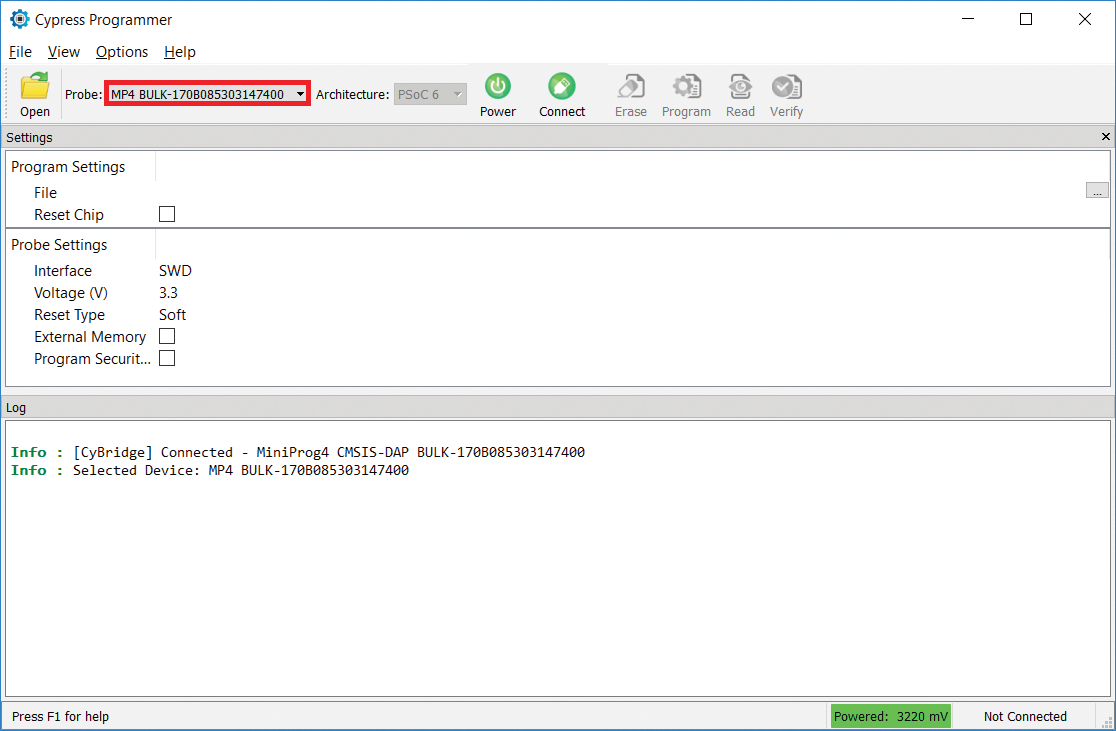Toggle the green Power button
The height and width of the screenshot is (731, 1116).
(498, 87)
